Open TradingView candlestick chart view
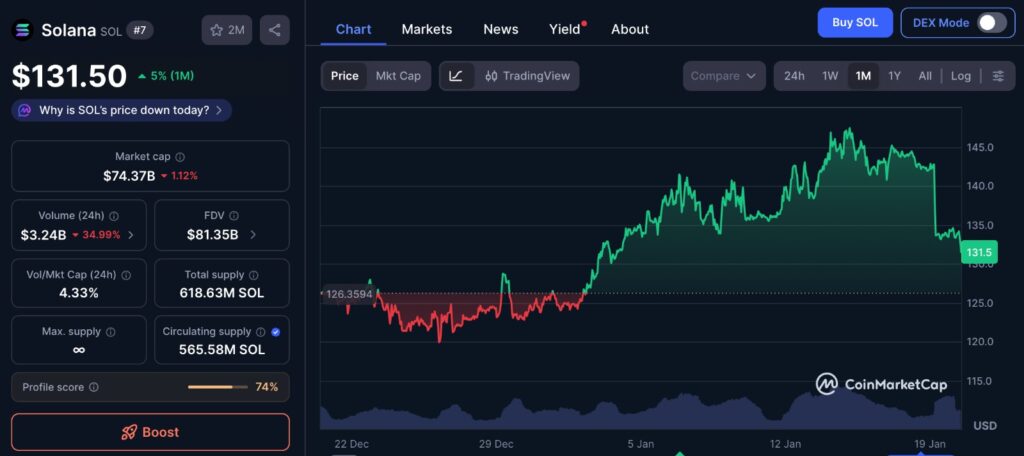Screen dimensions: 1024x456 click(528, 76)
